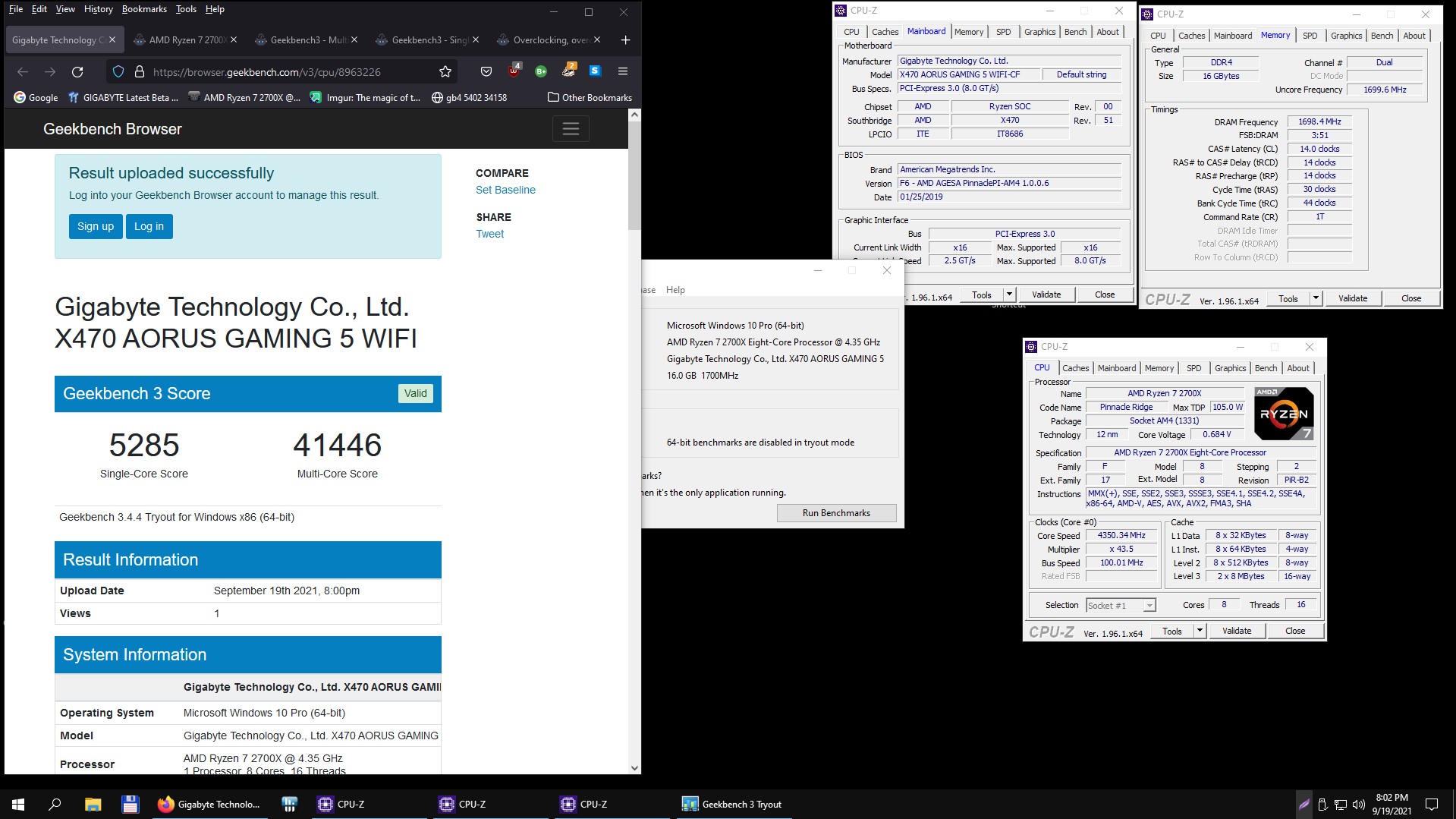Switch to AMD Ryzen 7 2700X tab
This screenshot has height=819, width=1456.
pyautogui.click(x=184, y=39)
